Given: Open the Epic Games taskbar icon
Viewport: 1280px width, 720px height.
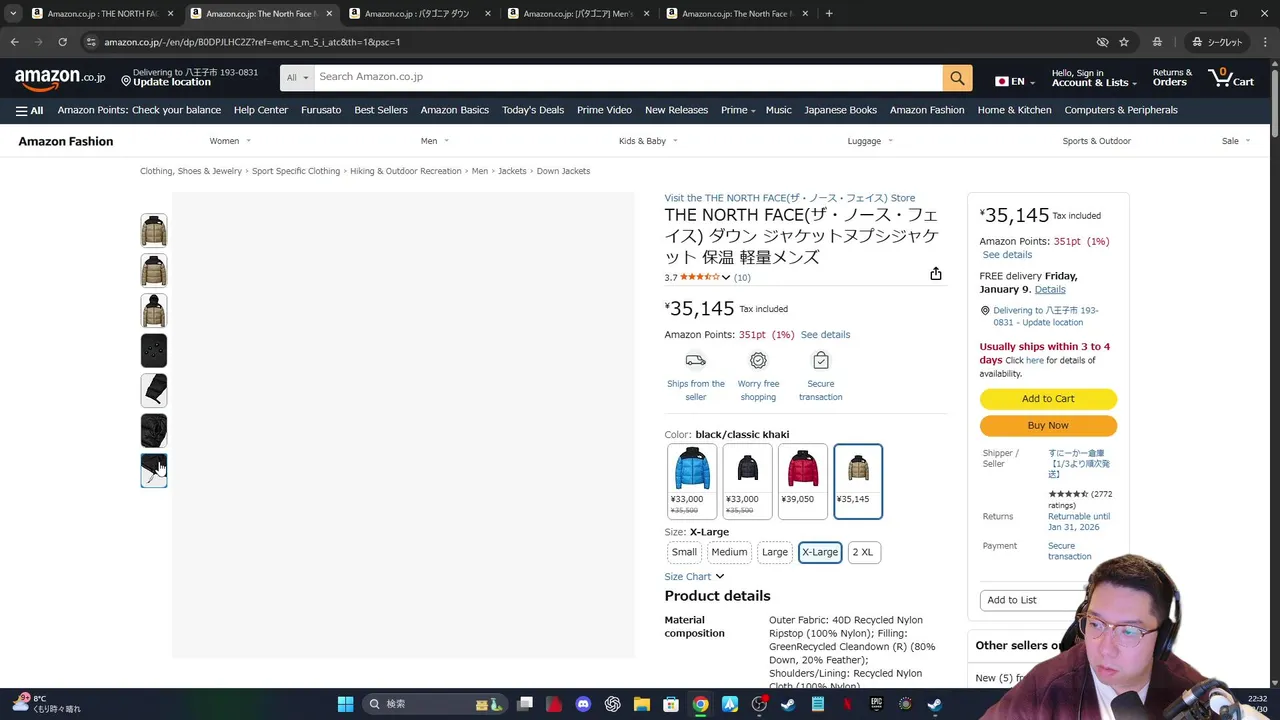Looking at the screenshot, I should (x=876, y=704).
